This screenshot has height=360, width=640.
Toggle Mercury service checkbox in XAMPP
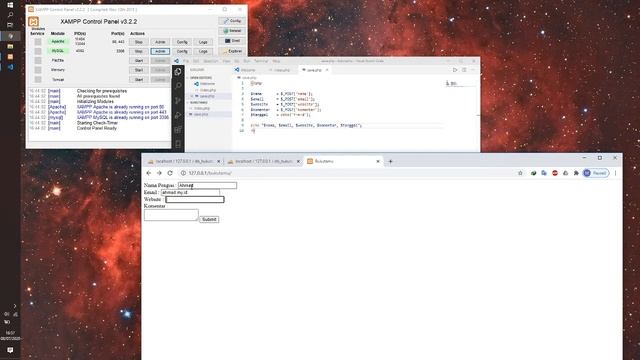(38, 70)
